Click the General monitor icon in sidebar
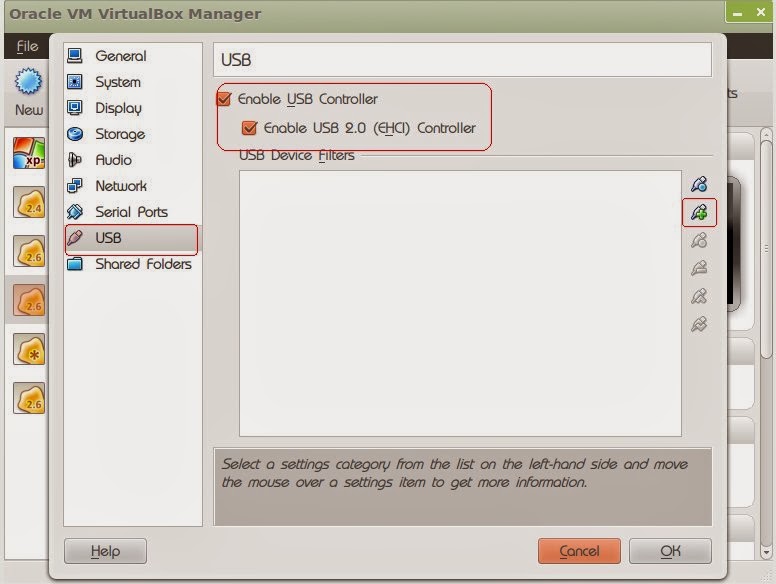The width and height of the screenshot is (776, 584). (x=75, y=55)
